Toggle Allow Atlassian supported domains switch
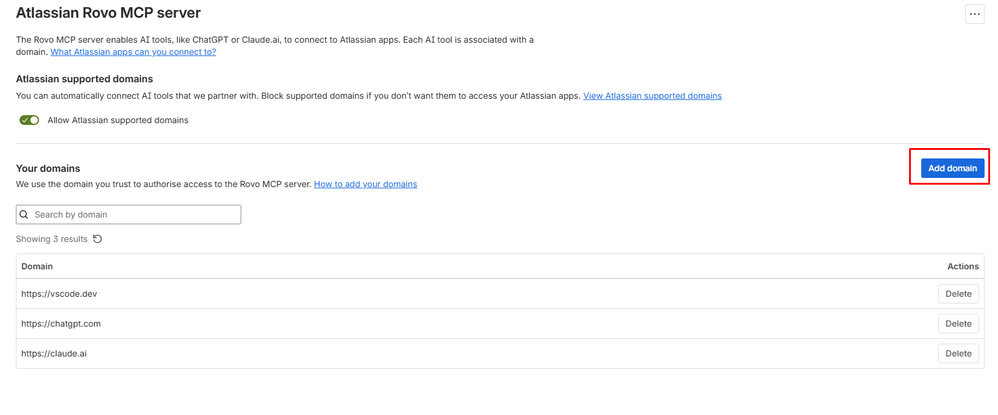Viewport: 998px width, 415px height. (x=29, y=120)
